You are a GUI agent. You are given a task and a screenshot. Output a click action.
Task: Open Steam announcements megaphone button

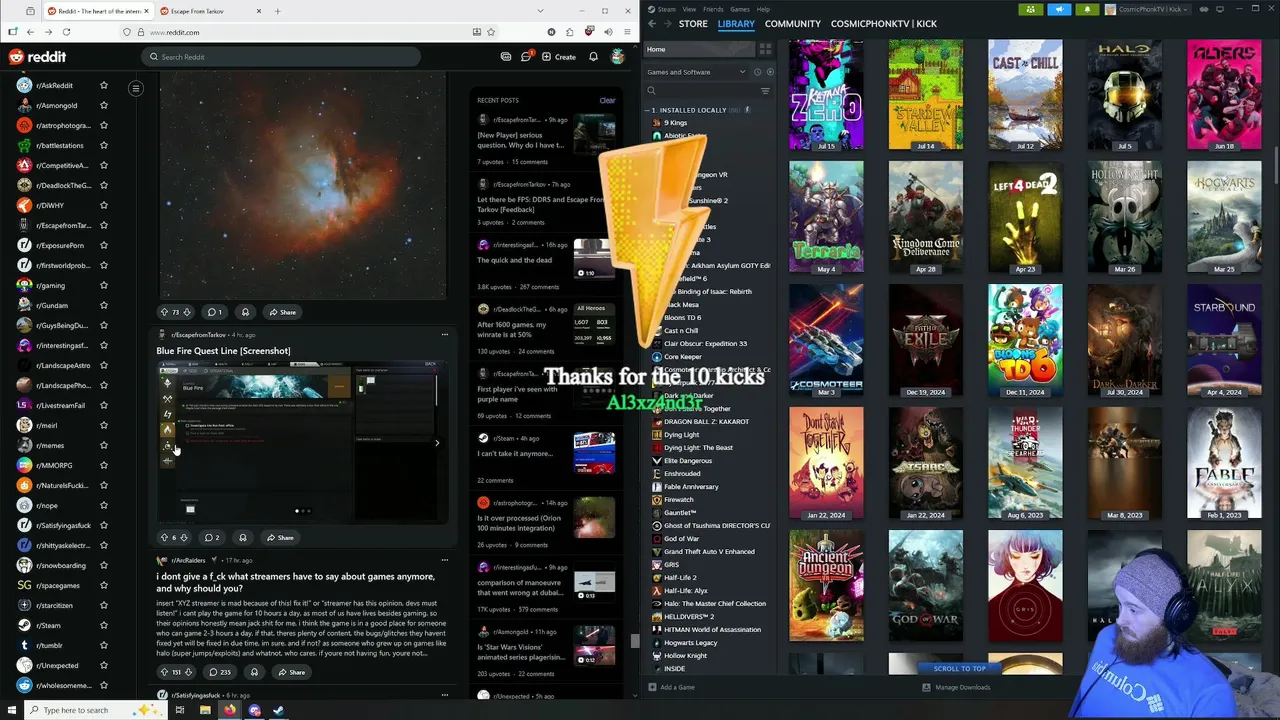(x=1059, y=9)
